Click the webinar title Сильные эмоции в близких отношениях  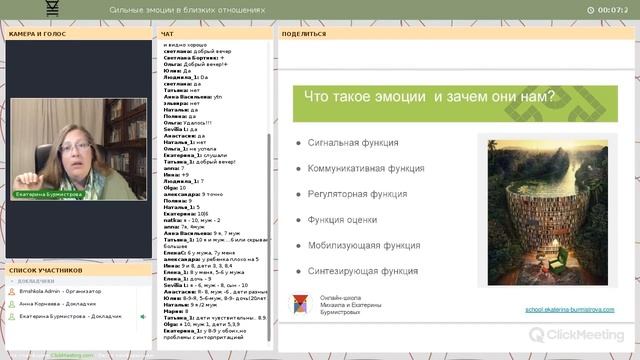pyautogui.click(x=187, y=10)
